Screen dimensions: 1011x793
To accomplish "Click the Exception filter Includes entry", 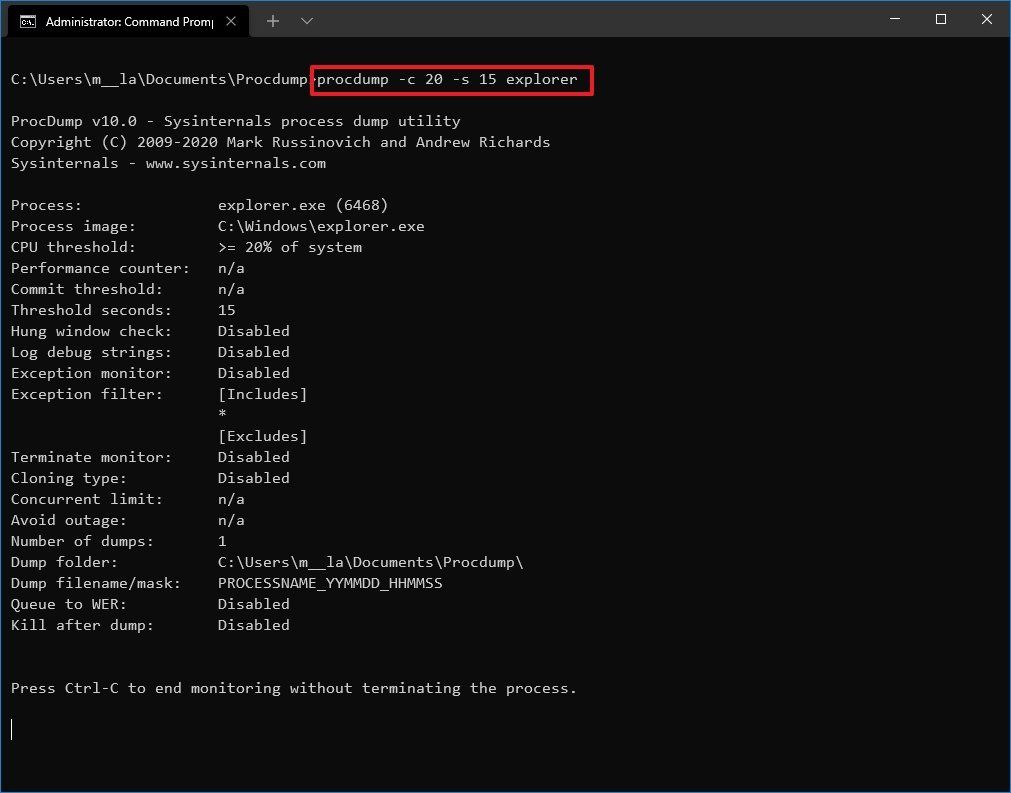I will point(262,393).
